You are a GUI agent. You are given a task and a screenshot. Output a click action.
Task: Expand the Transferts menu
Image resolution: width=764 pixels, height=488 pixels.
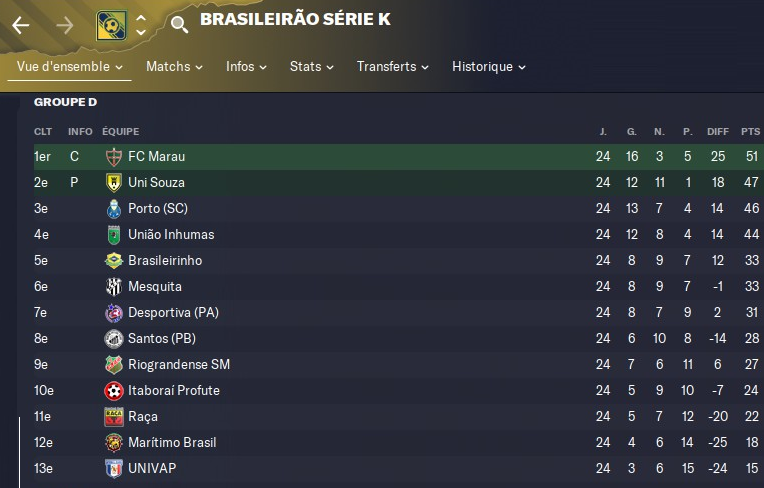392,67
